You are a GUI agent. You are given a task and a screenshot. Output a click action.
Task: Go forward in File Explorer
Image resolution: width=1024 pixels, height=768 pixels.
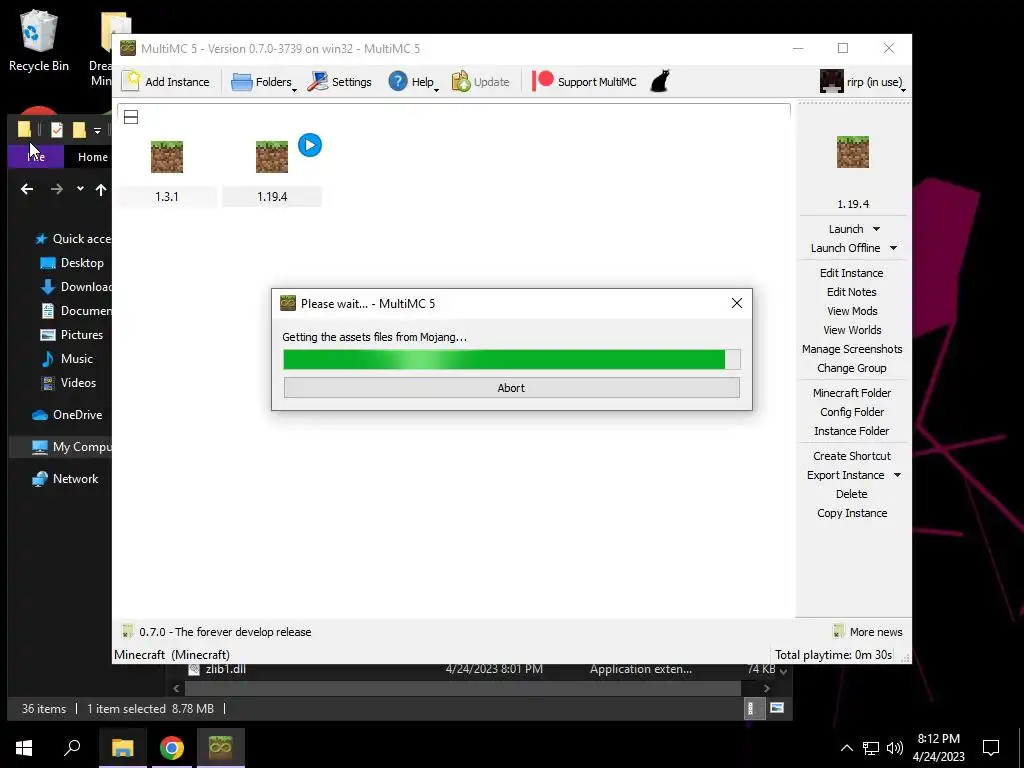57,189
